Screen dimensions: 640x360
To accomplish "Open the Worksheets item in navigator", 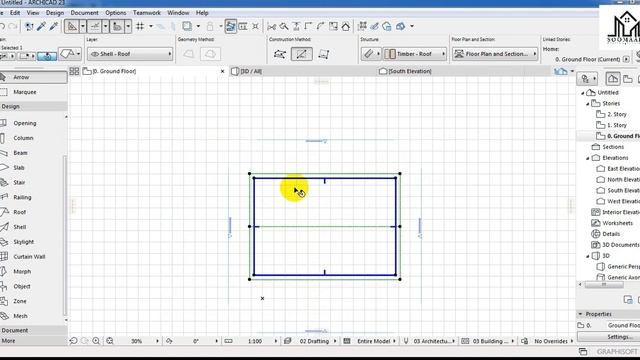I will [617, 223].
